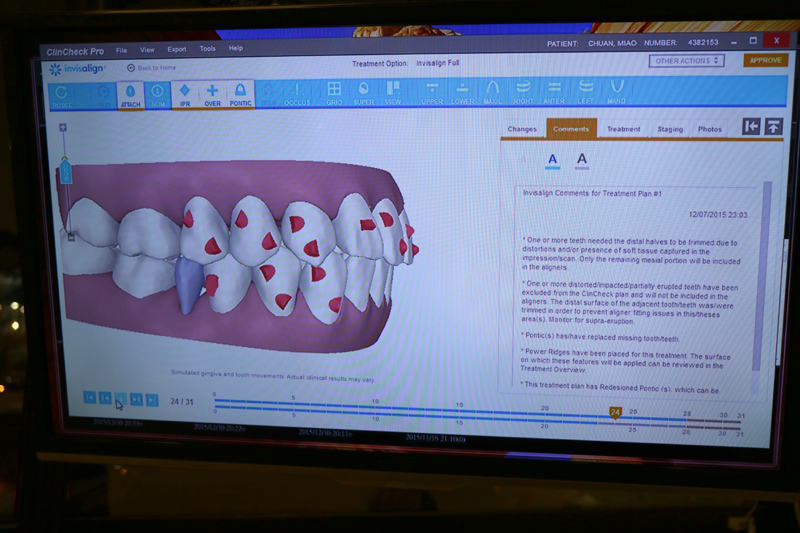Switch to the LEFT side view
This screenshot has width=800, height=533.
(586, 93)
